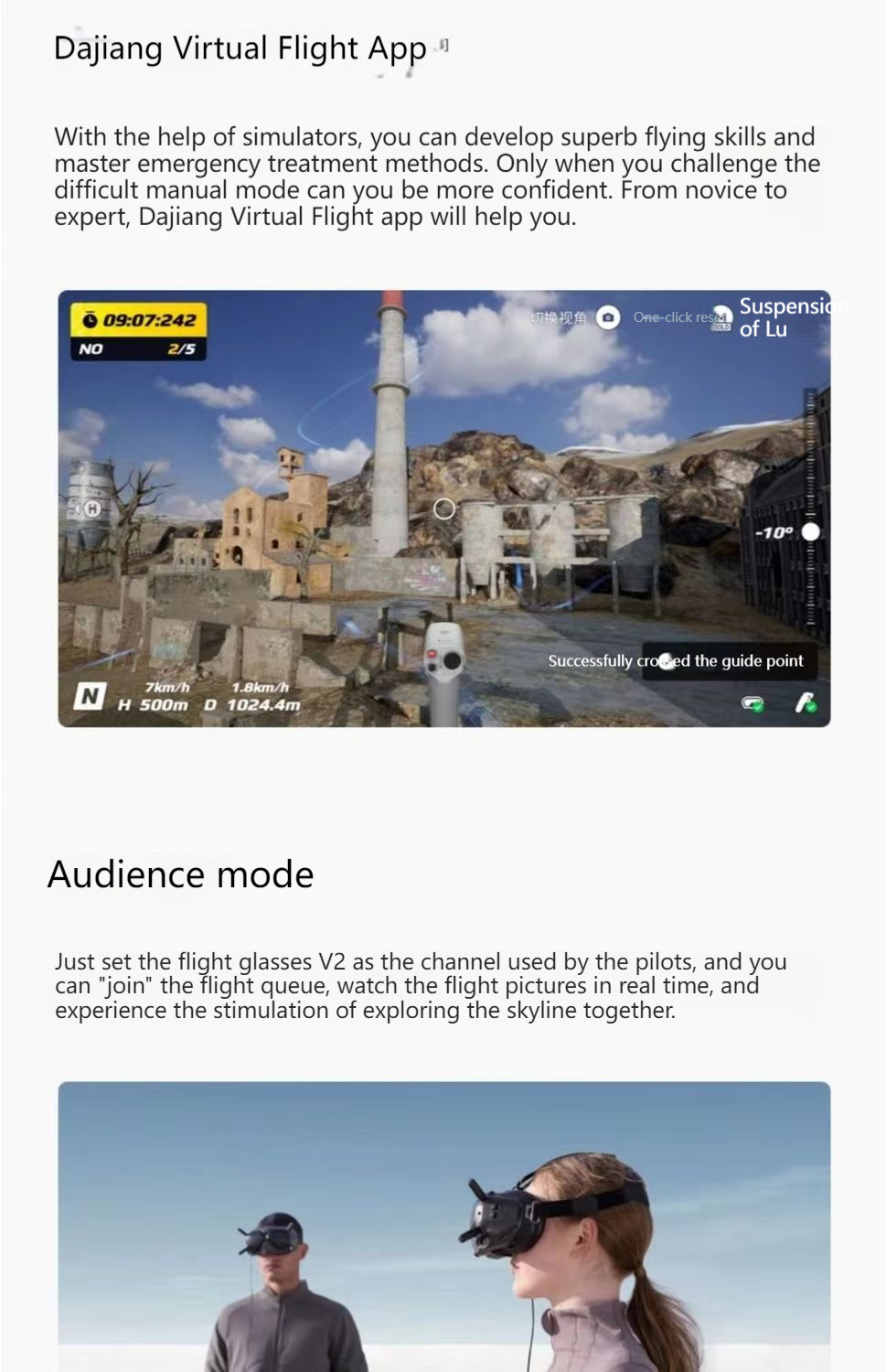
Task: Click the 1.8km/h speed readout
Action: [260, 687]
